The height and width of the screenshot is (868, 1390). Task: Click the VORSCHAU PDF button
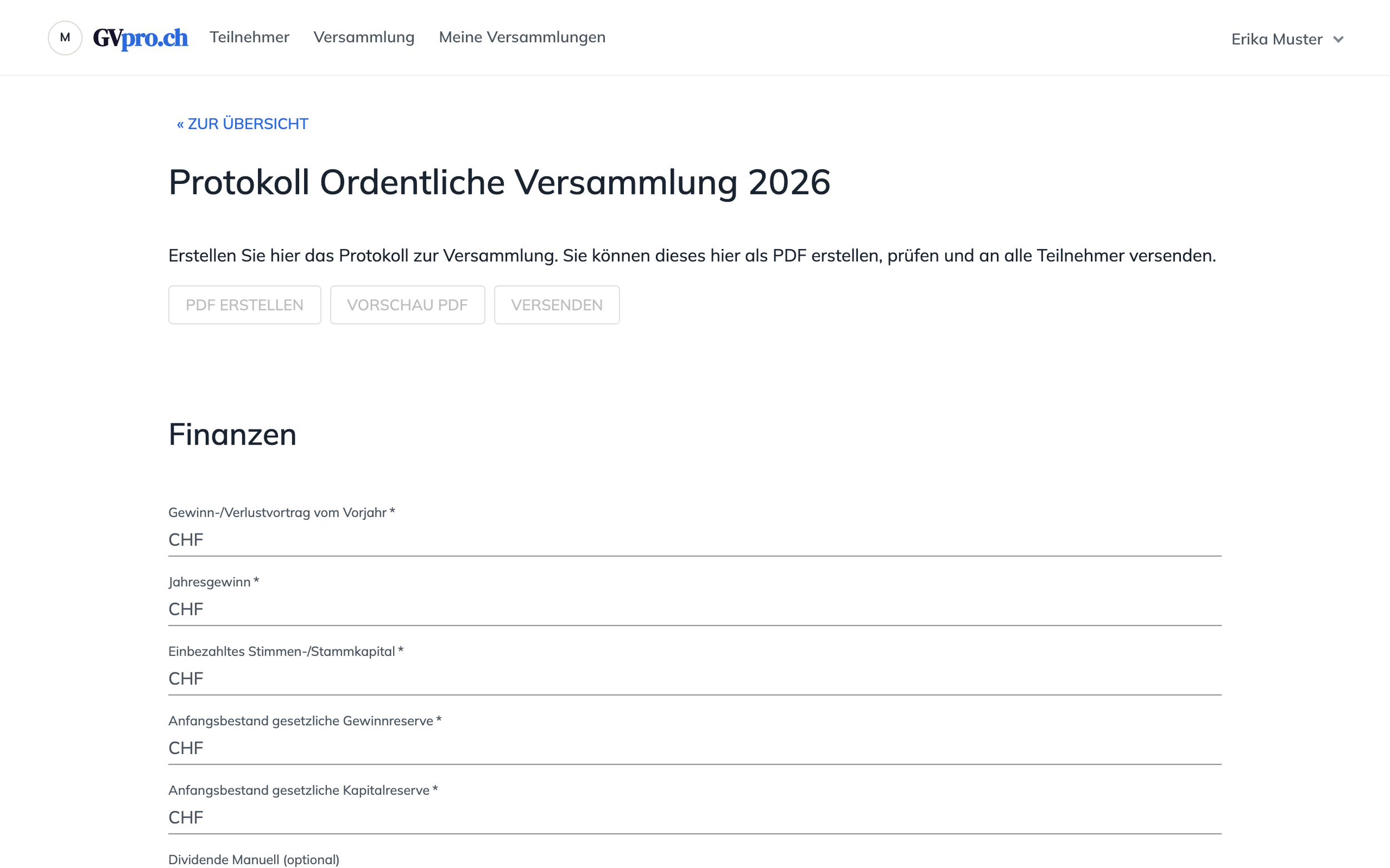[x=407, y=305]
